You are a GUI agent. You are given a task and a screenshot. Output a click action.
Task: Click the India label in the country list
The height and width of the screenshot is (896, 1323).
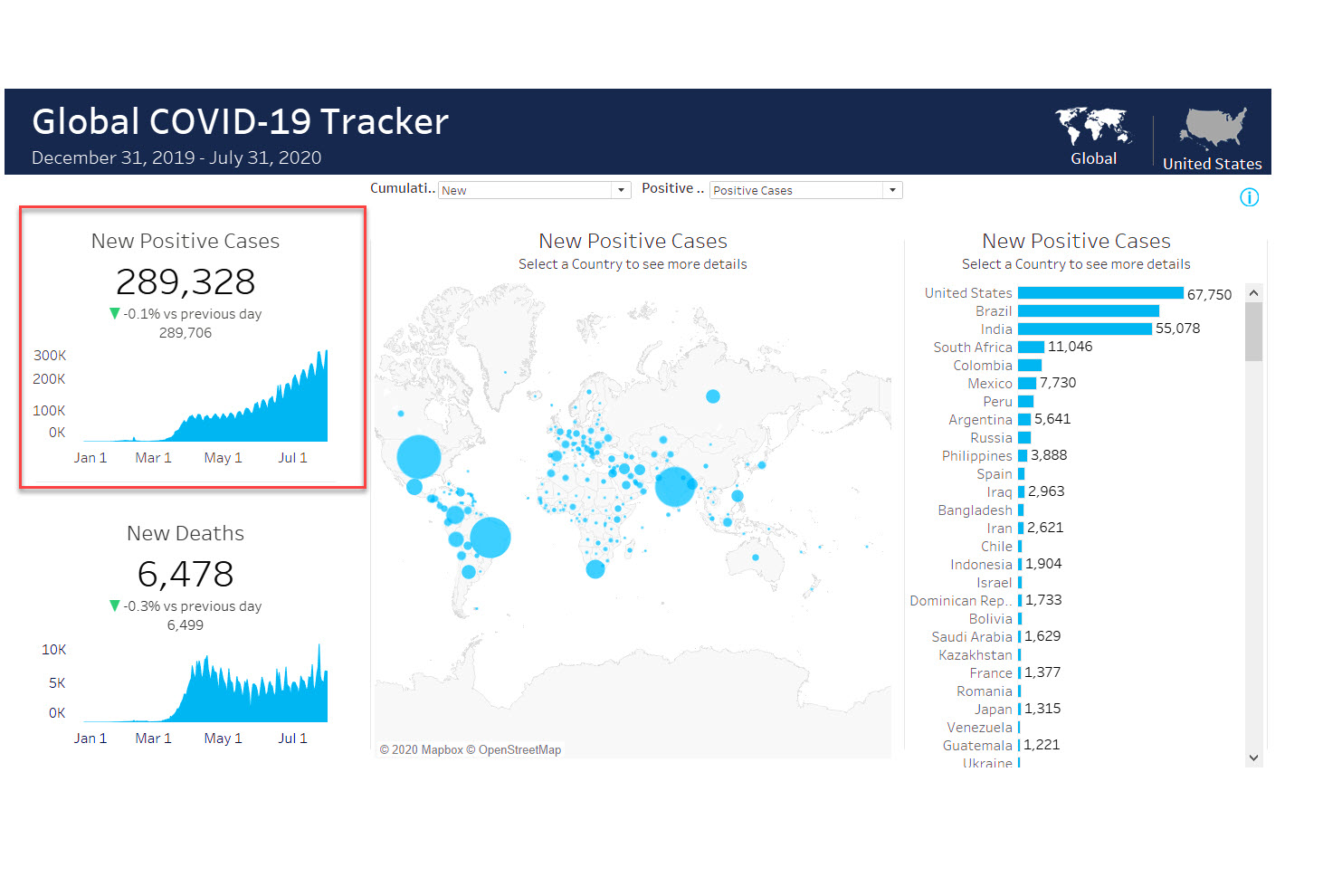click(x=996, y=329)
